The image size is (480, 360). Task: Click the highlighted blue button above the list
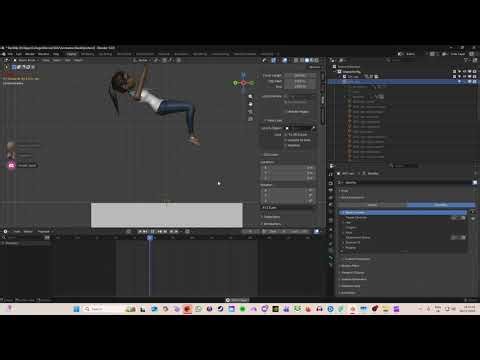point(441,205)
